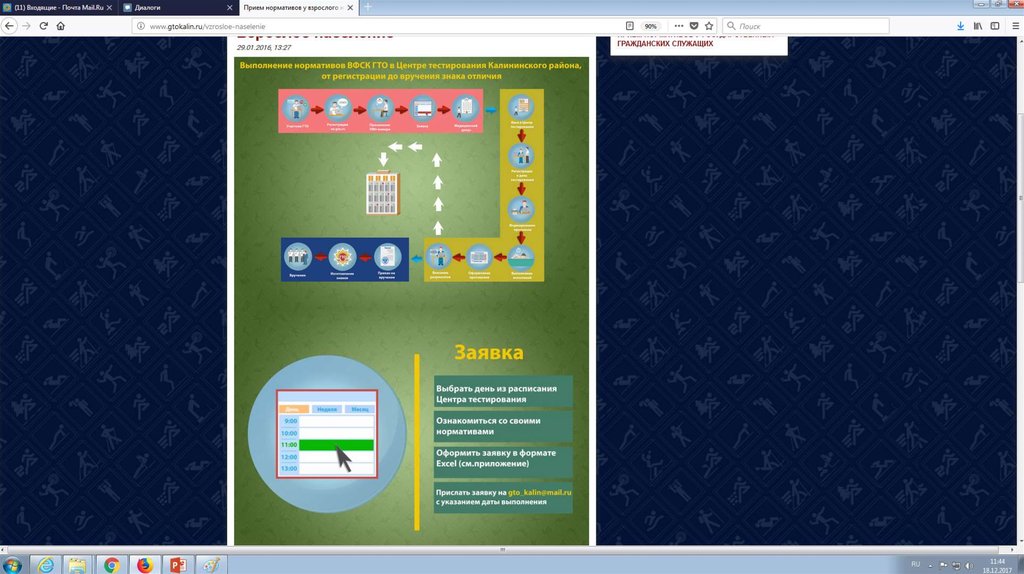The height and width of the screenshot is (574, 1024).
Task: Toggle the browser sidebar
Action: pyautogui.click(x=995, y=26)
